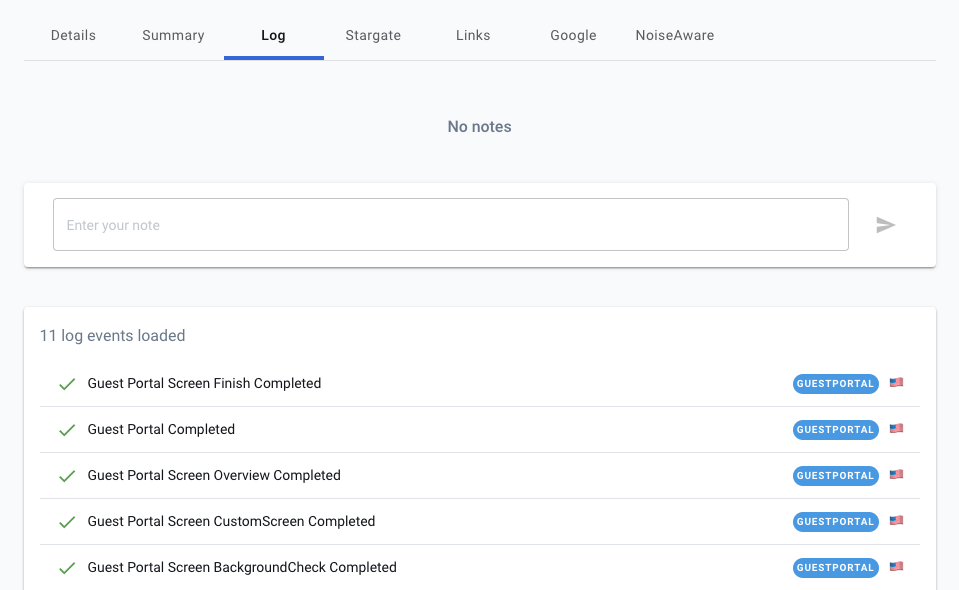Click the GUESTPORTAL badge on the Overview Completed row

click(835, 475)
